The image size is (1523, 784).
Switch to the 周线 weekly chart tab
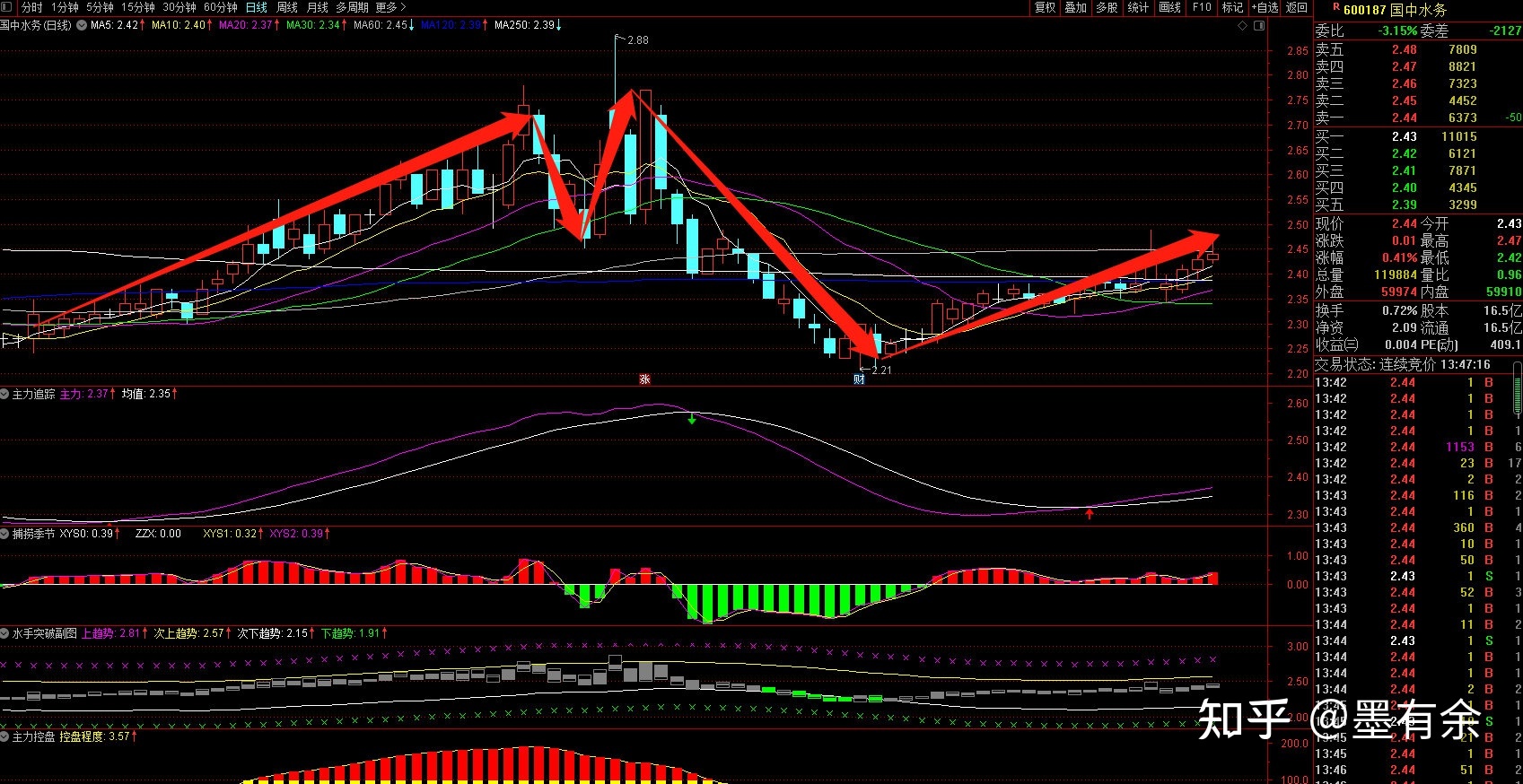pos(287,7)
